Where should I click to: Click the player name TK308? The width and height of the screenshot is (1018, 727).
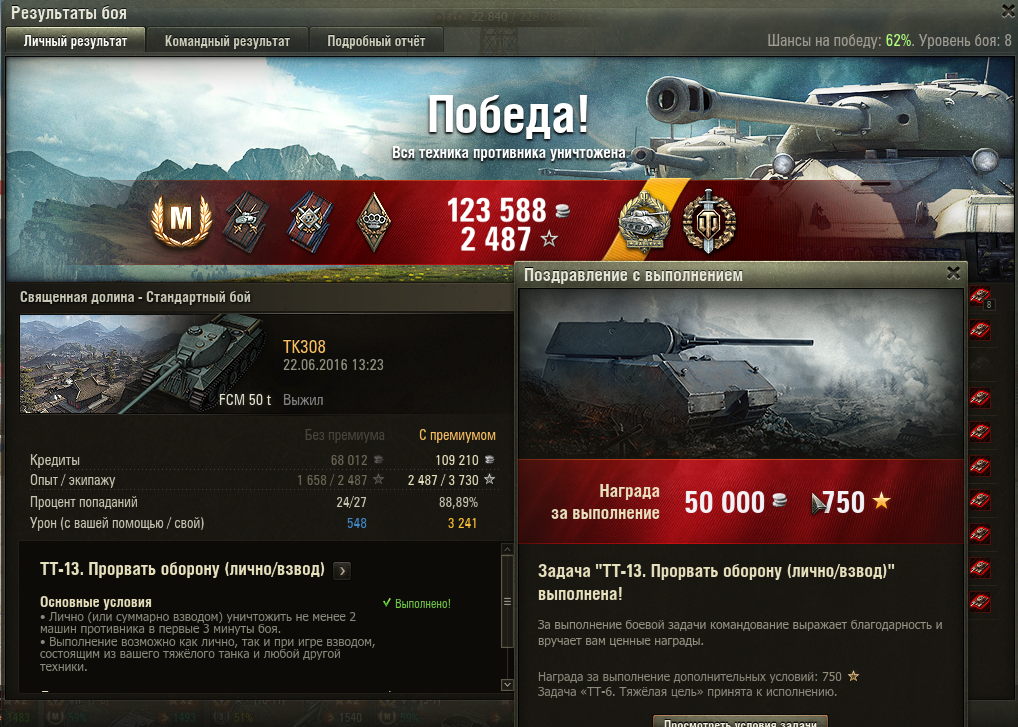[304, 347]
